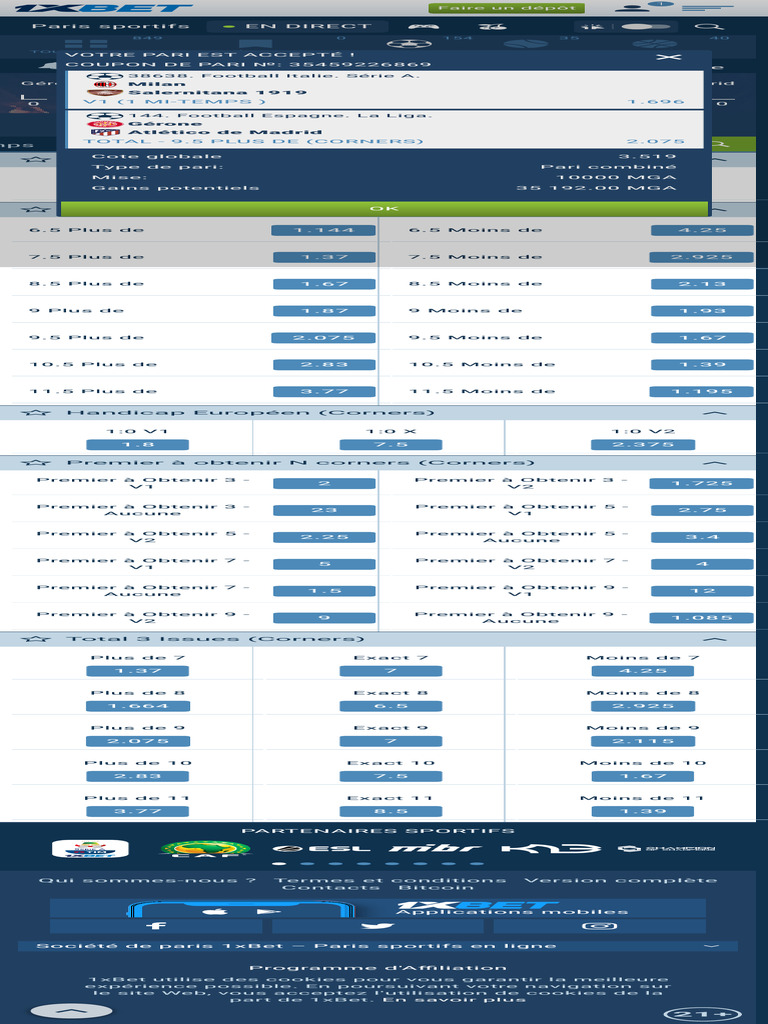Open the Apple iOS app download icon
This screenshot has height=1024, width=768.
216,911
